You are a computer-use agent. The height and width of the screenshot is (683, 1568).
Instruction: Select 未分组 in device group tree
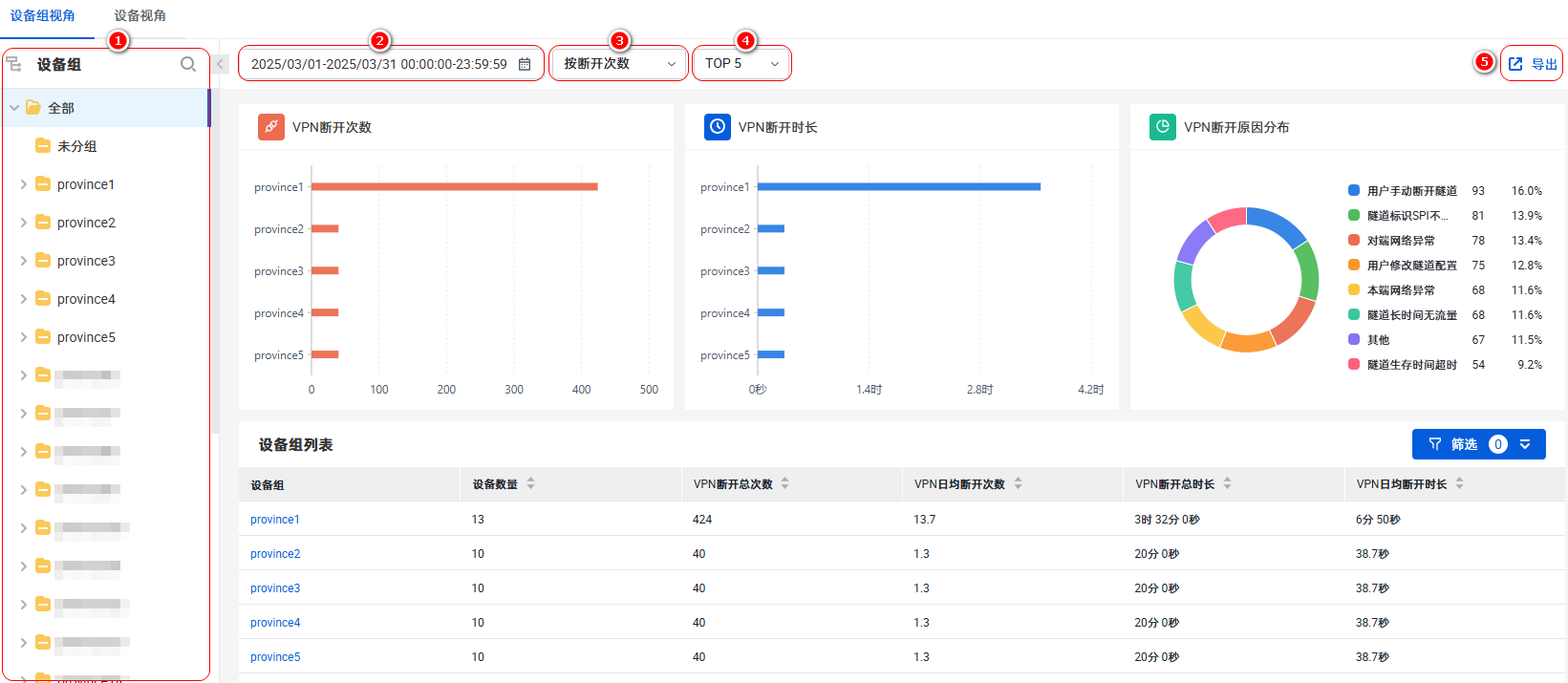tap(76, 146)
